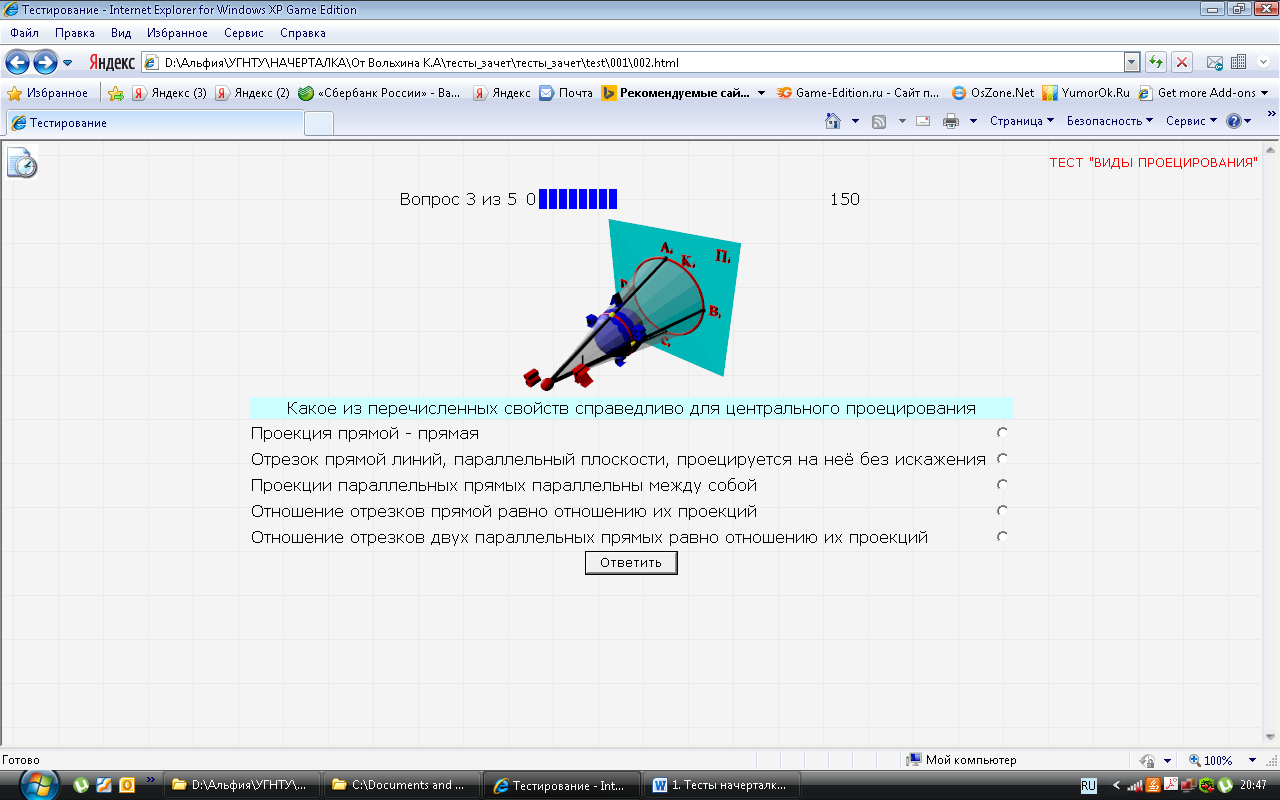Select answer 'Отношение отрезков прямой равно отношению'

pos(1002,511)
